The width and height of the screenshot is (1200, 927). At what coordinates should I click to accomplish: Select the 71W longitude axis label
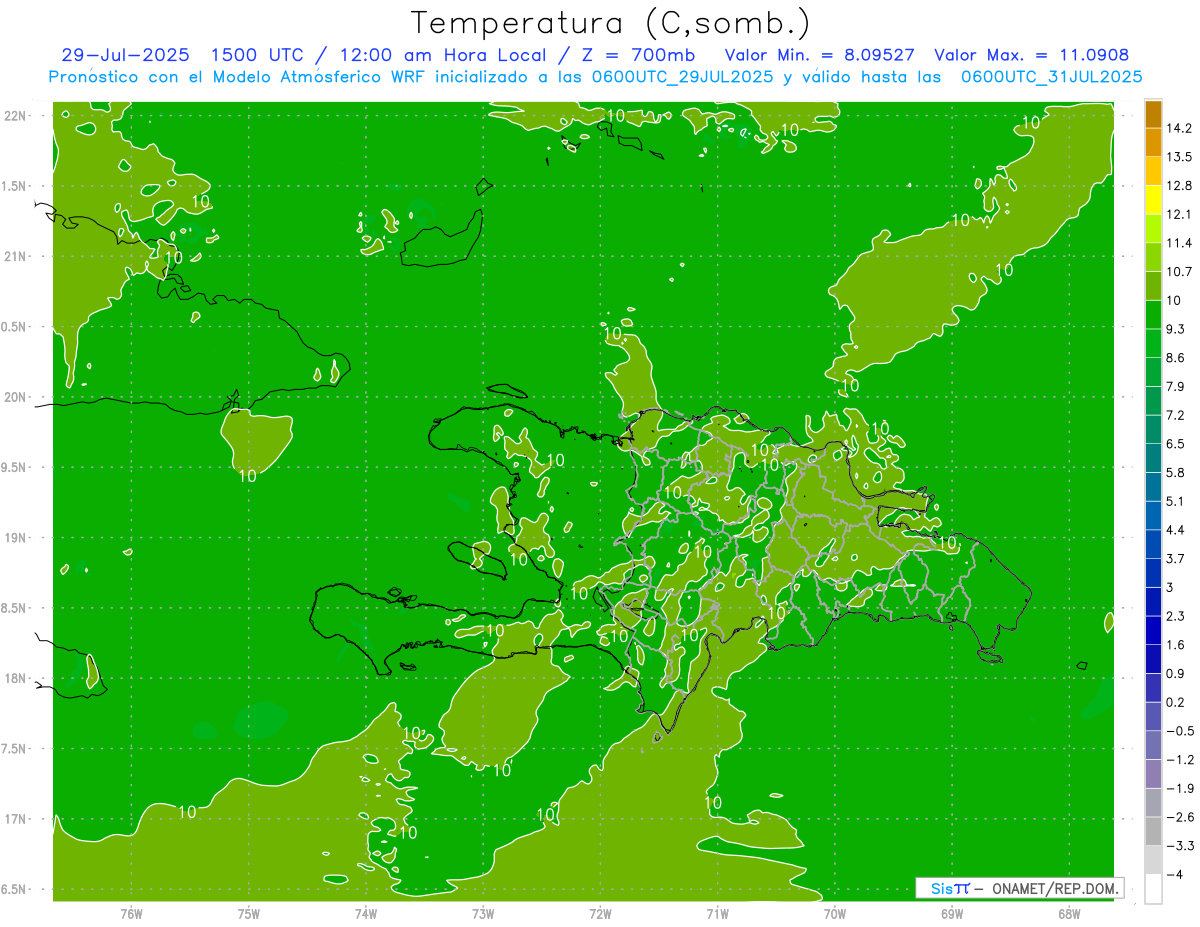click(717, 913)
